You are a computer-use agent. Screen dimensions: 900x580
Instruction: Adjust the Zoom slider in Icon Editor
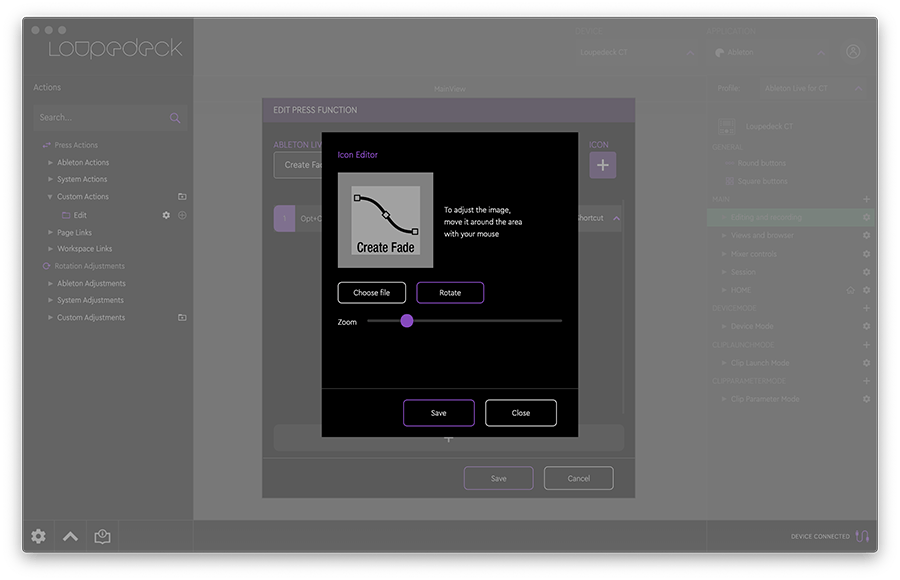point(406,321)
